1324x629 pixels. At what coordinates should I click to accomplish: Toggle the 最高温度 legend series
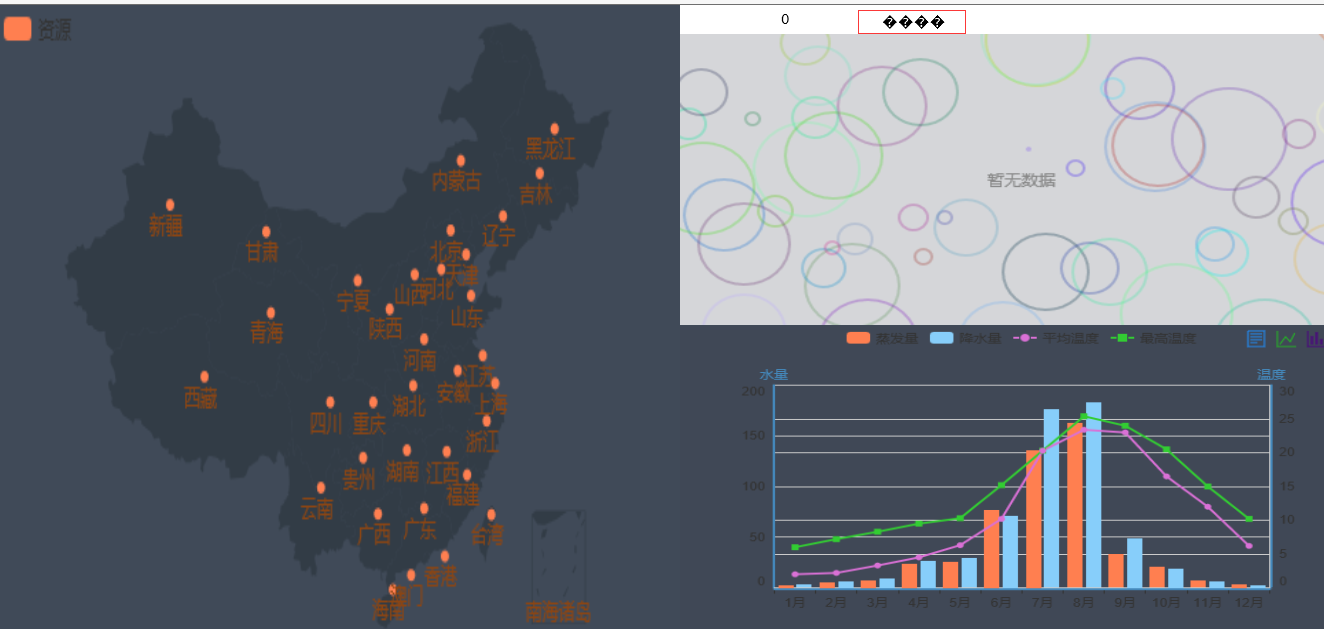pos(1153,339)
